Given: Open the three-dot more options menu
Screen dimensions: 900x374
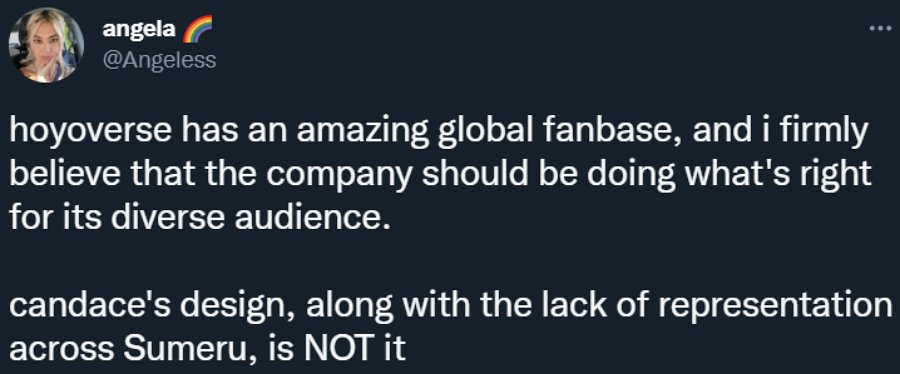Looking at the screenshot, I should point(879,29).
